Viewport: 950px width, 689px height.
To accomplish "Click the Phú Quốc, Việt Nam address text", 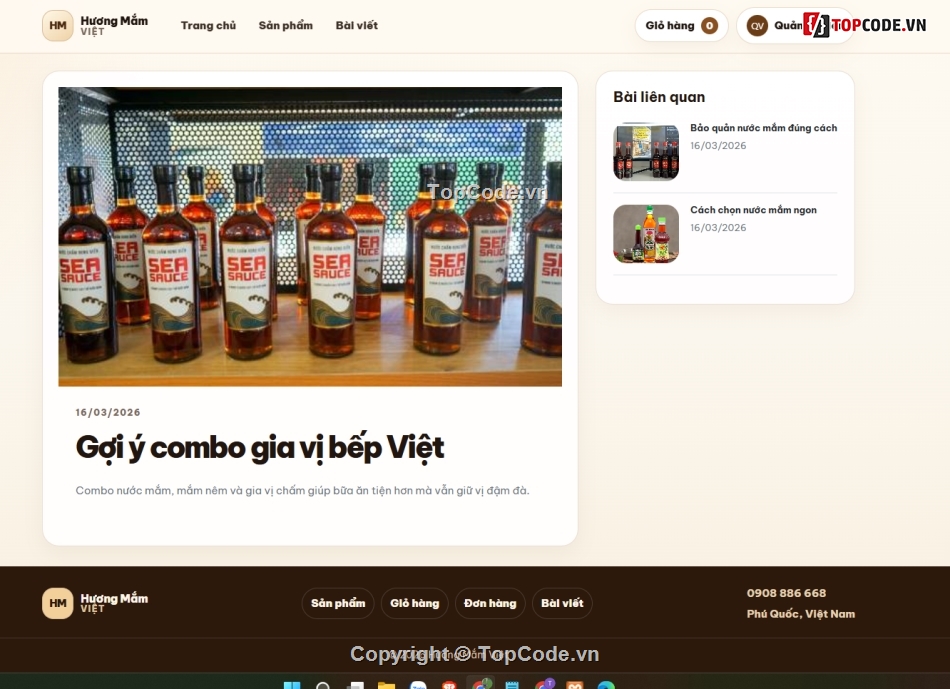I will 800,614.
